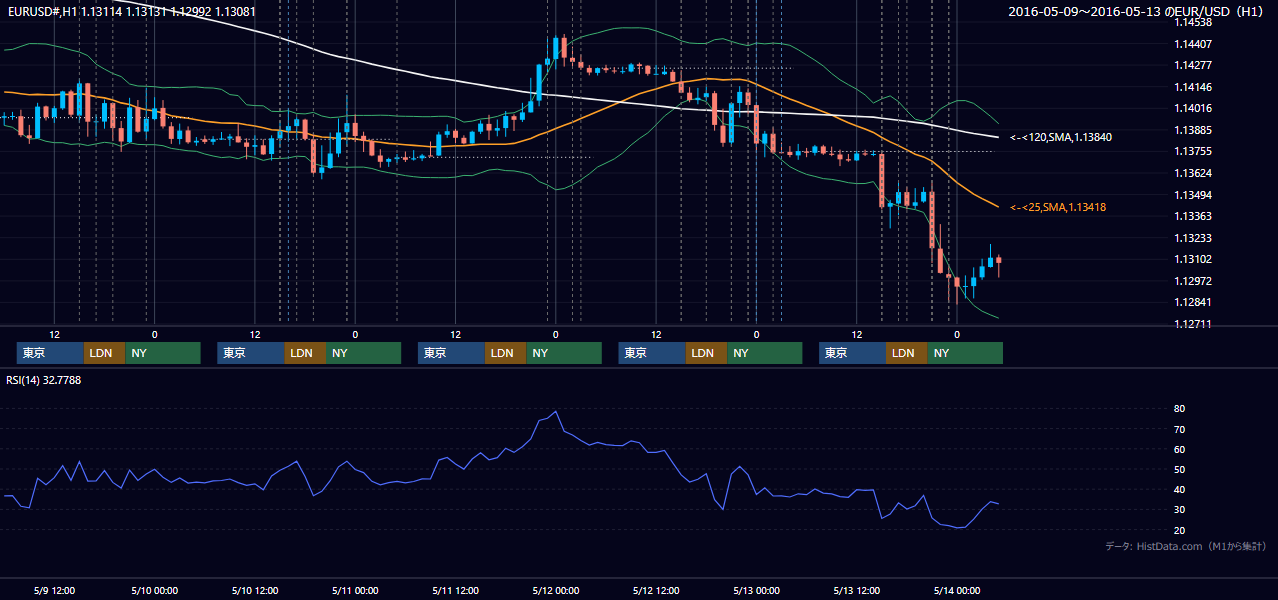The height and width of the screenshot is (600, 1278).
Task: Click price axis value 1.14146
Action: pos(1194,87)
